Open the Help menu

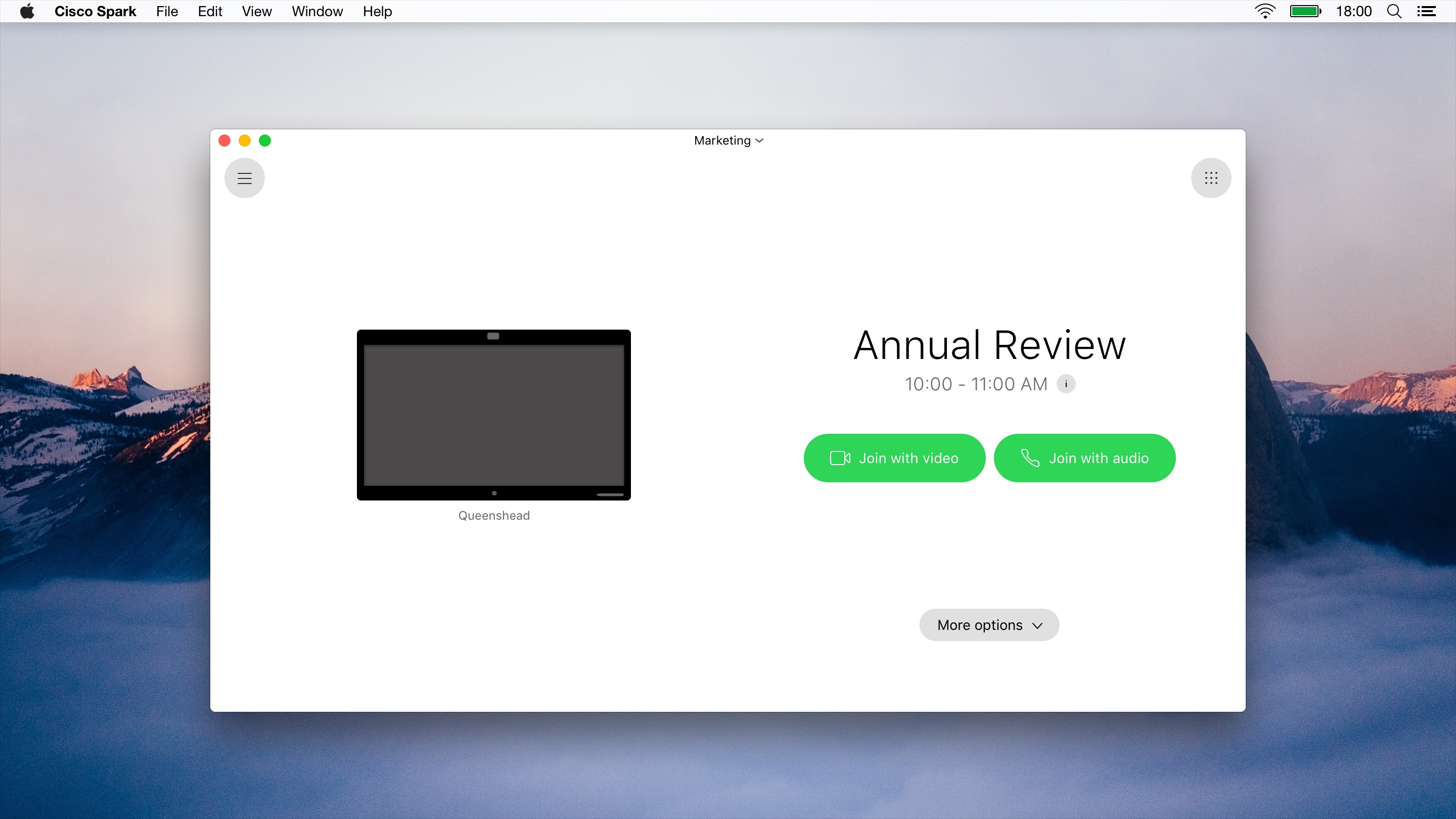(377, 11)
